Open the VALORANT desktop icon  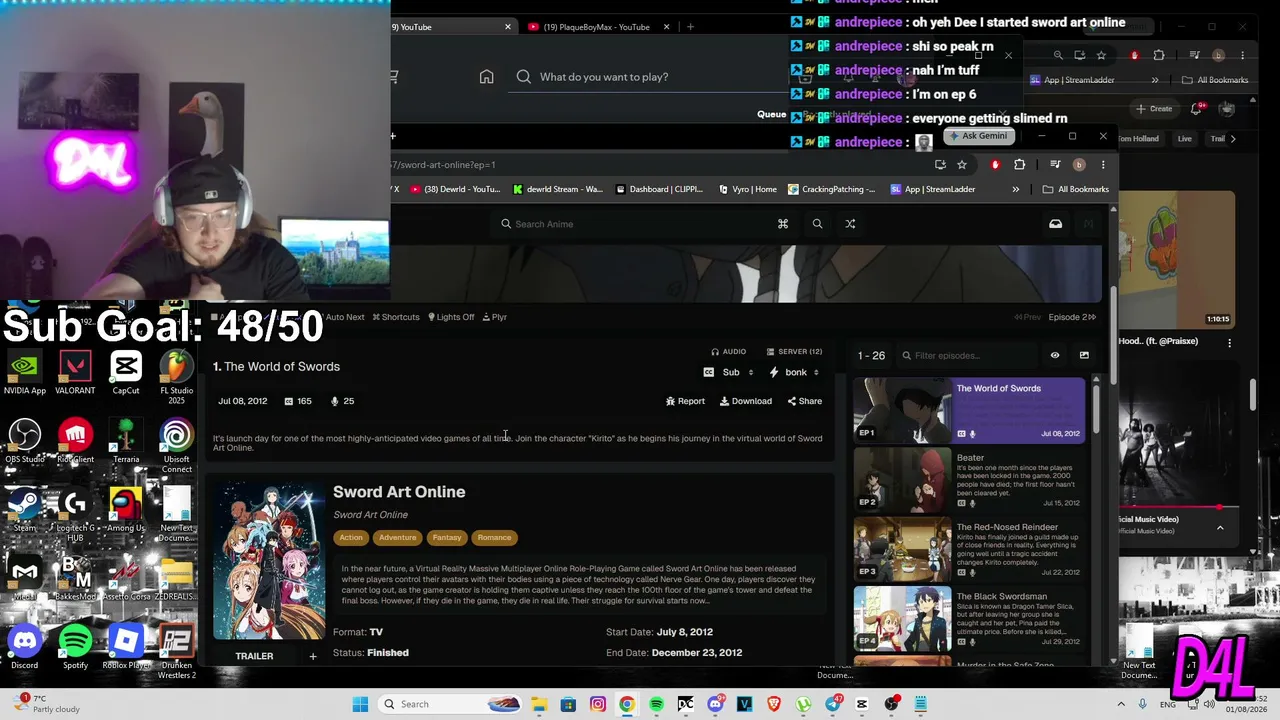75,372
